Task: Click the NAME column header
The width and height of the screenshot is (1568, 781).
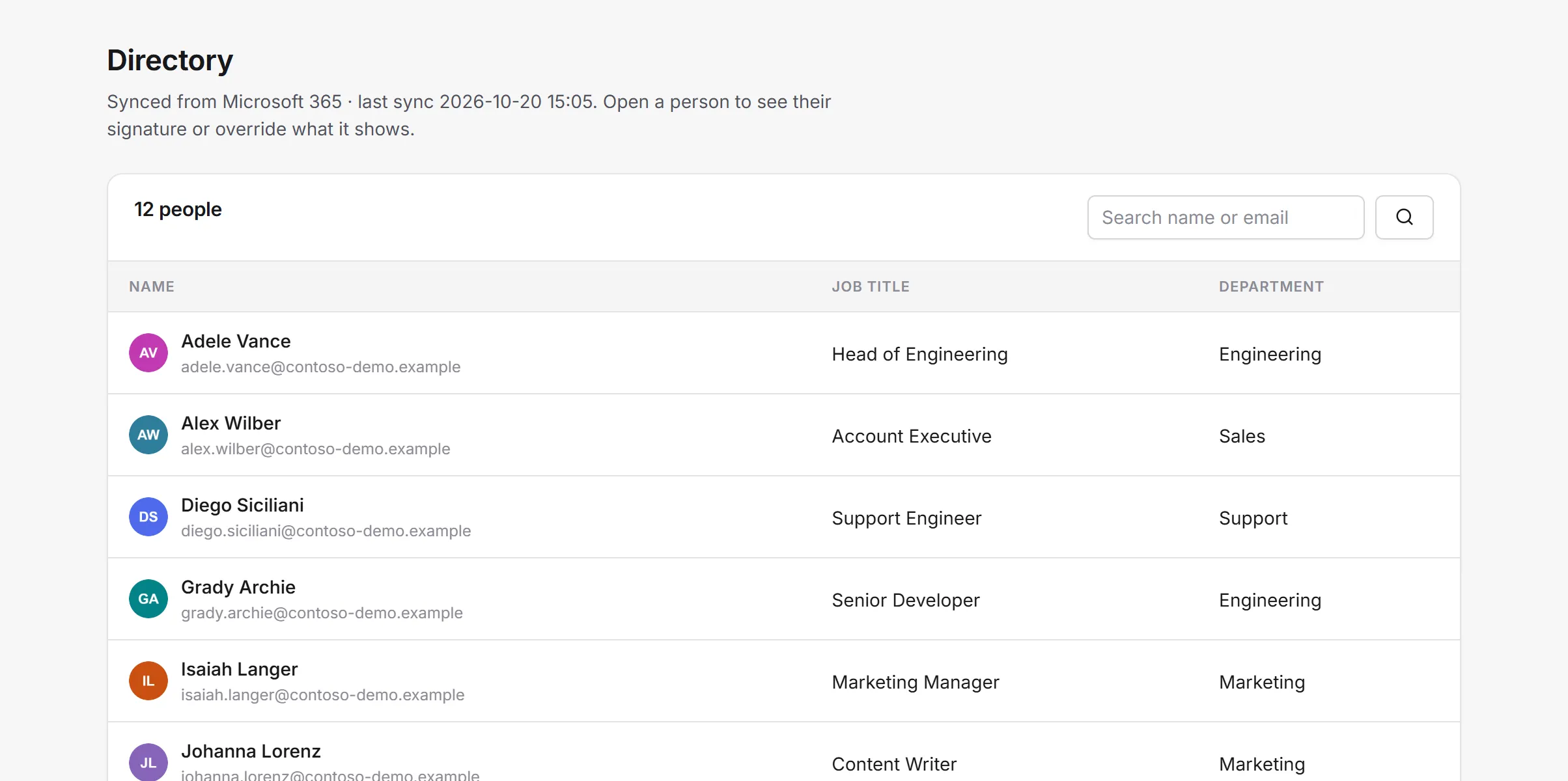Action: 152,286
